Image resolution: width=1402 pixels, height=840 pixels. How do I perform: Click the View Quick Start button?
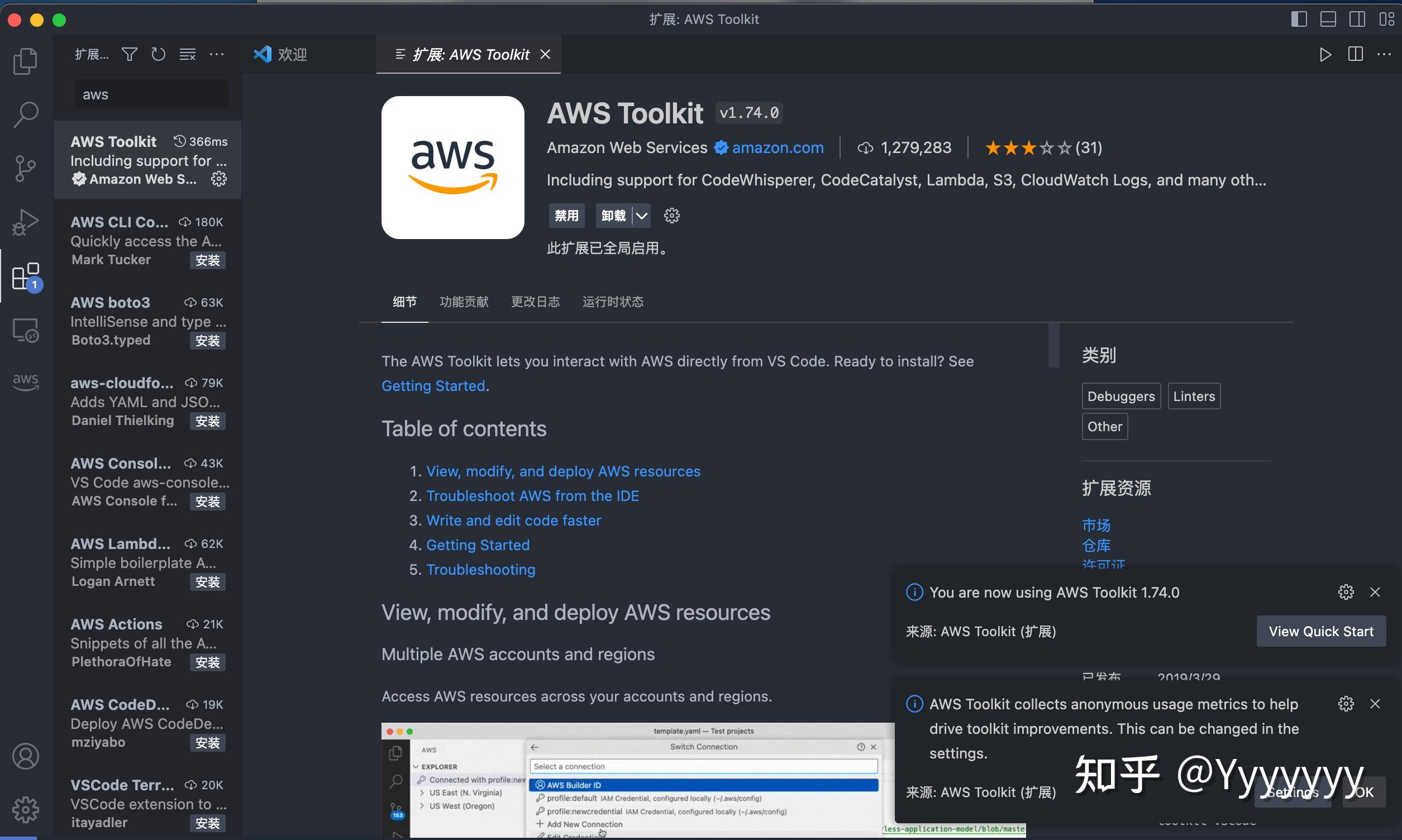pos(1320,631)
